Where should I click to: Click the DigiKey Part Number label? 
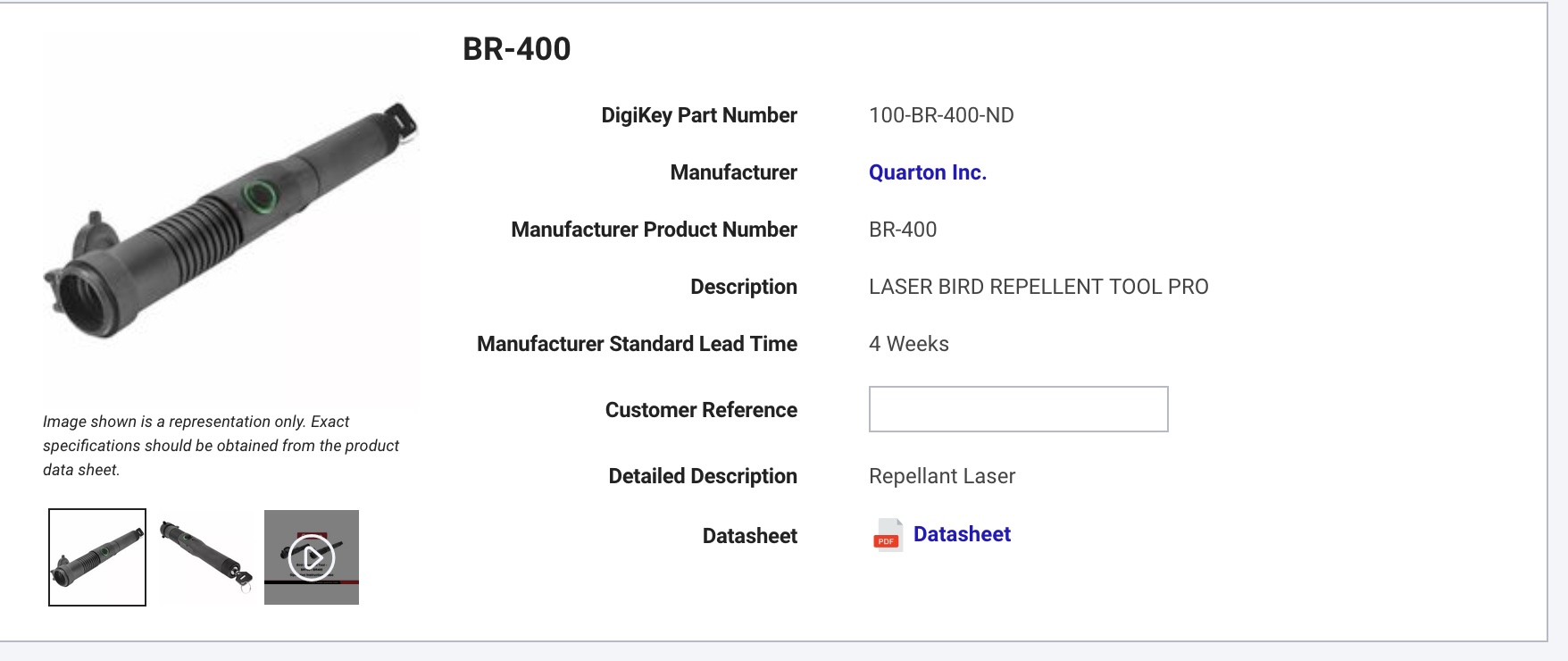click(x=699, y=115)
